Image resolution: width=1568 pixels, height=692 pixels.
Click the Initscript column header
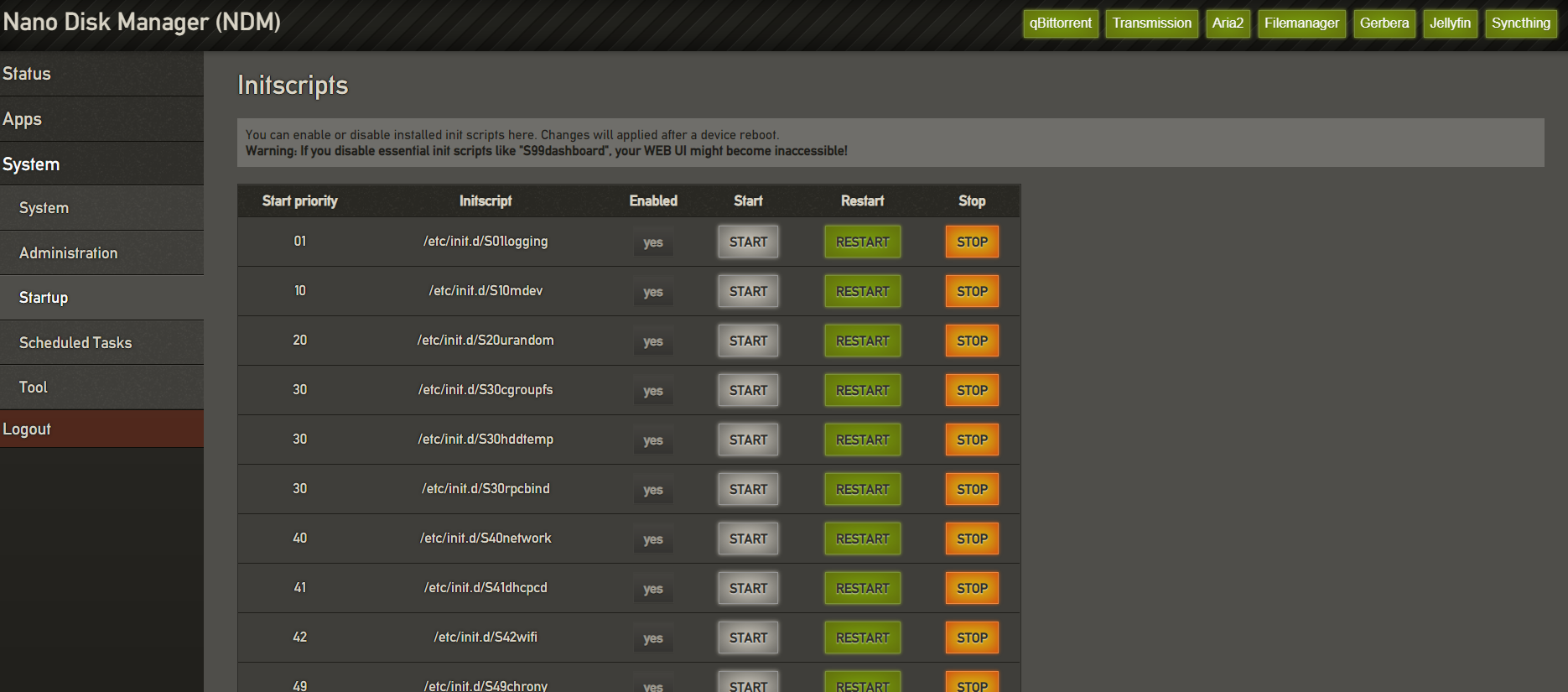point(485,201)
